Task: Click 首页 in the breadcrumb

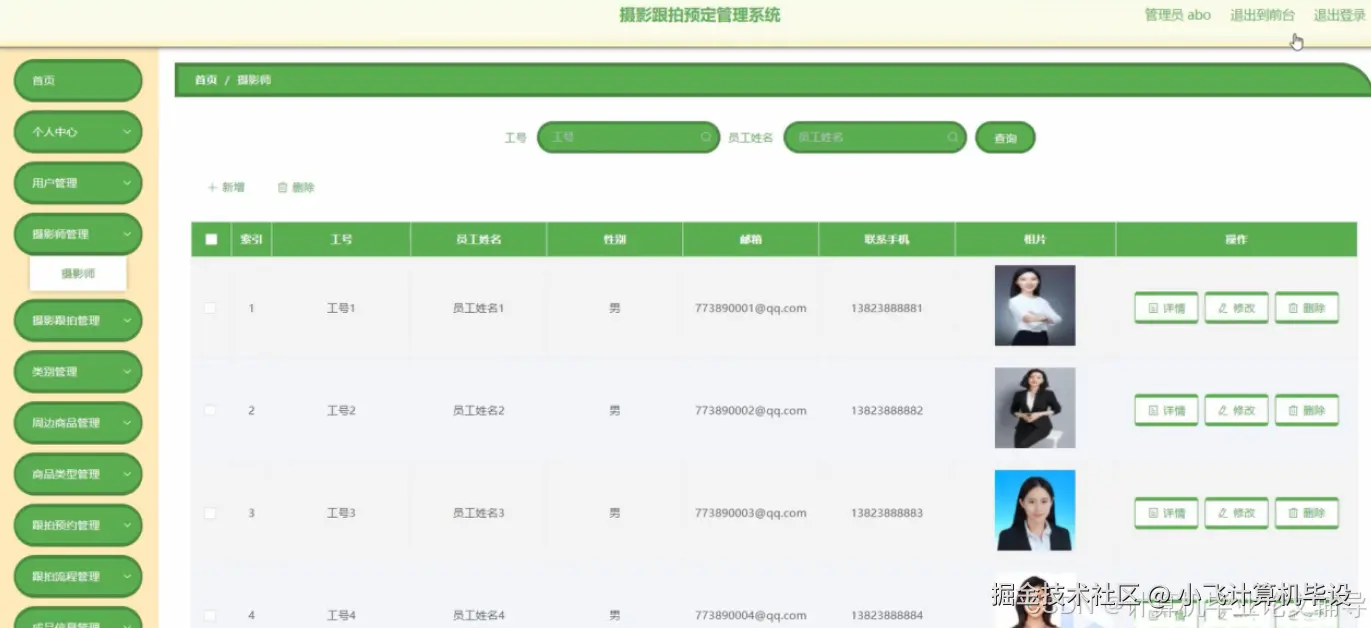Action: point(206,80)
